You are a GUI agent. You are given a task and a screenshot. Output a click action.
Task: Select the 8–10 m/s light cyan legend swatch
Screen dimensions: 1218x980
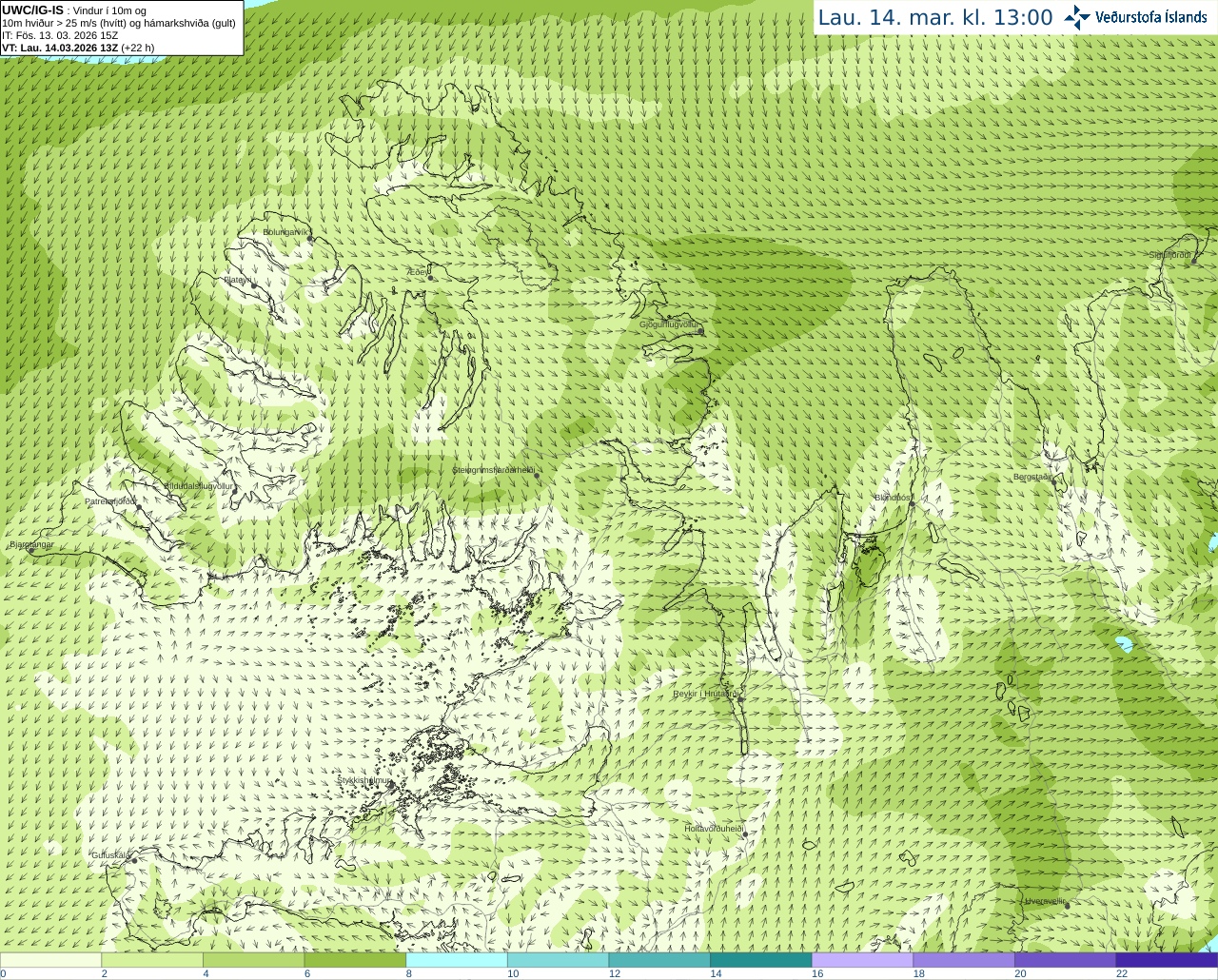pyautogui.click(x=457, y=960)
